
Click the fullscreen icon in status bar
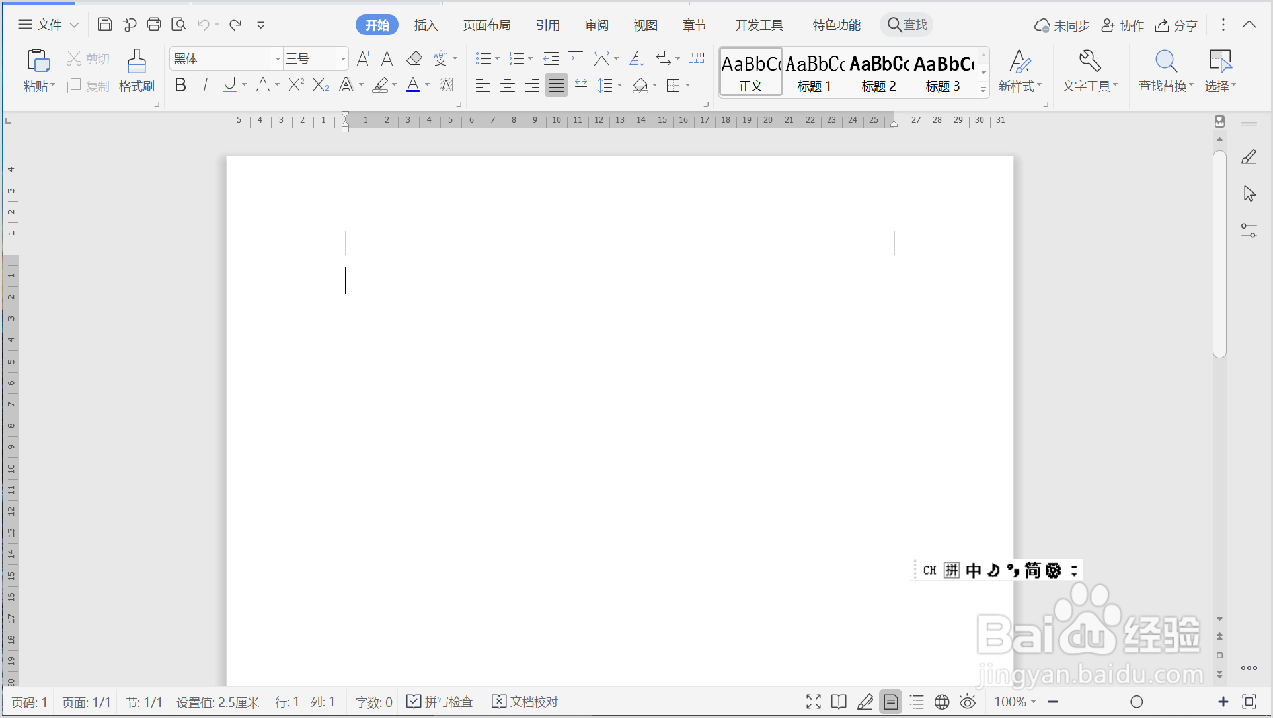pos(814,702)
